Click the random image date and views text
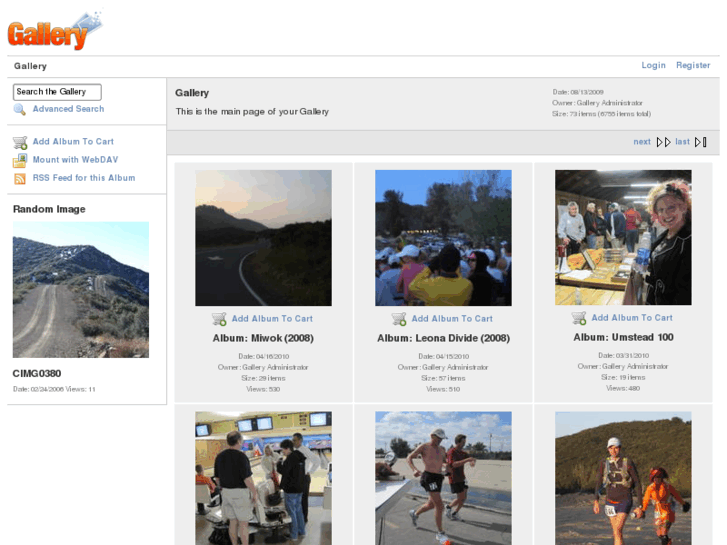This screenshot has width=727, height=545. [x=54, y=390]
